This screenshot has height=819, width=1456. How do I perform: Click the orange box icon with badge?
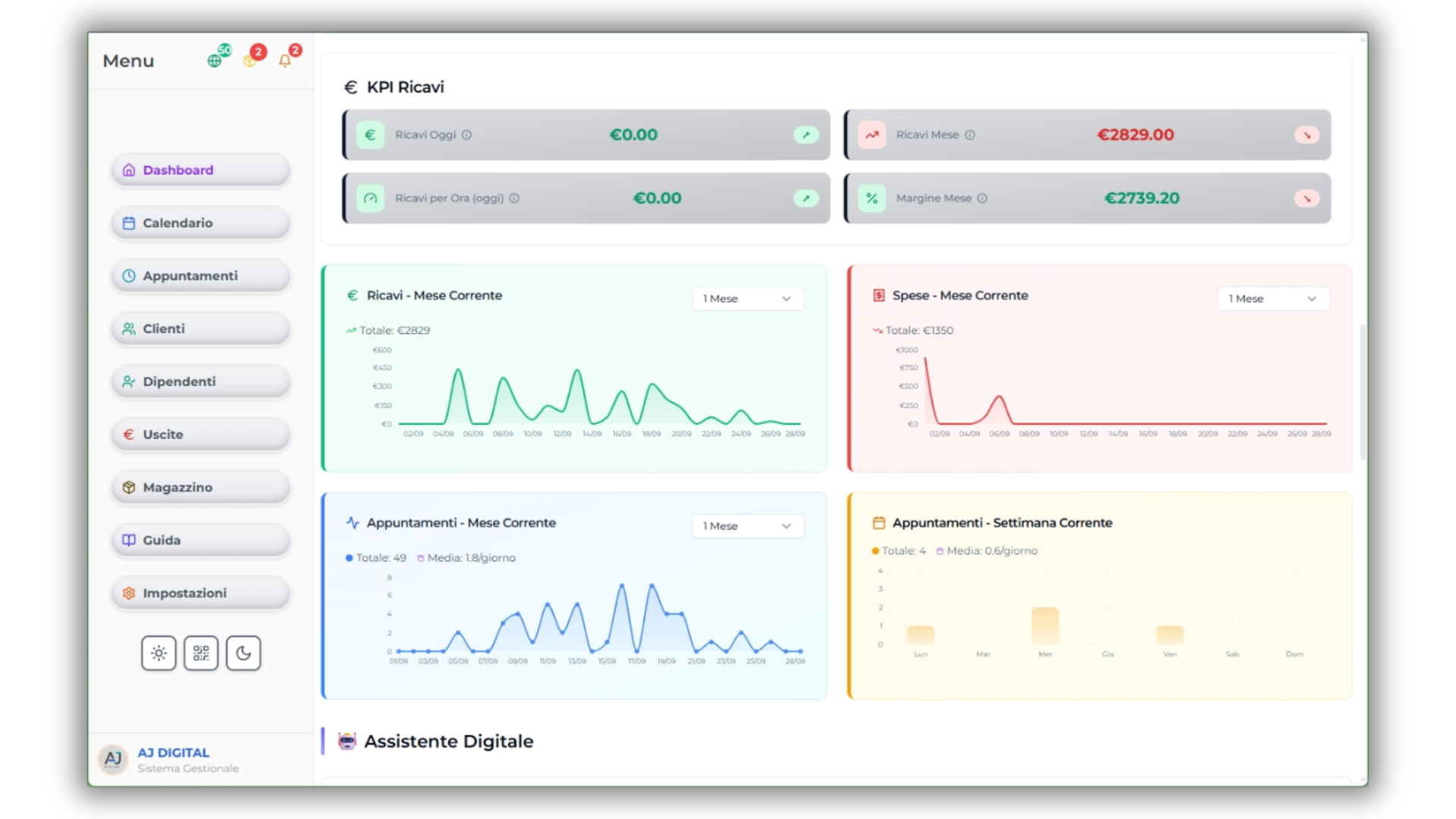pyautogui.click(x=250, y=61)
